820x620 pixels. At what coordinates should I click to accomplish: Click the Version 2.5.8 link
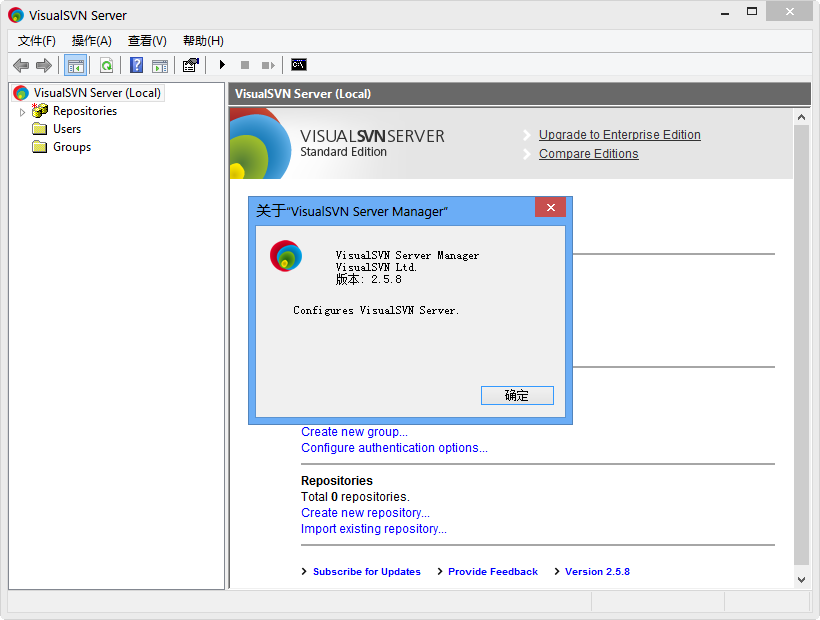(x=597, y=572)
